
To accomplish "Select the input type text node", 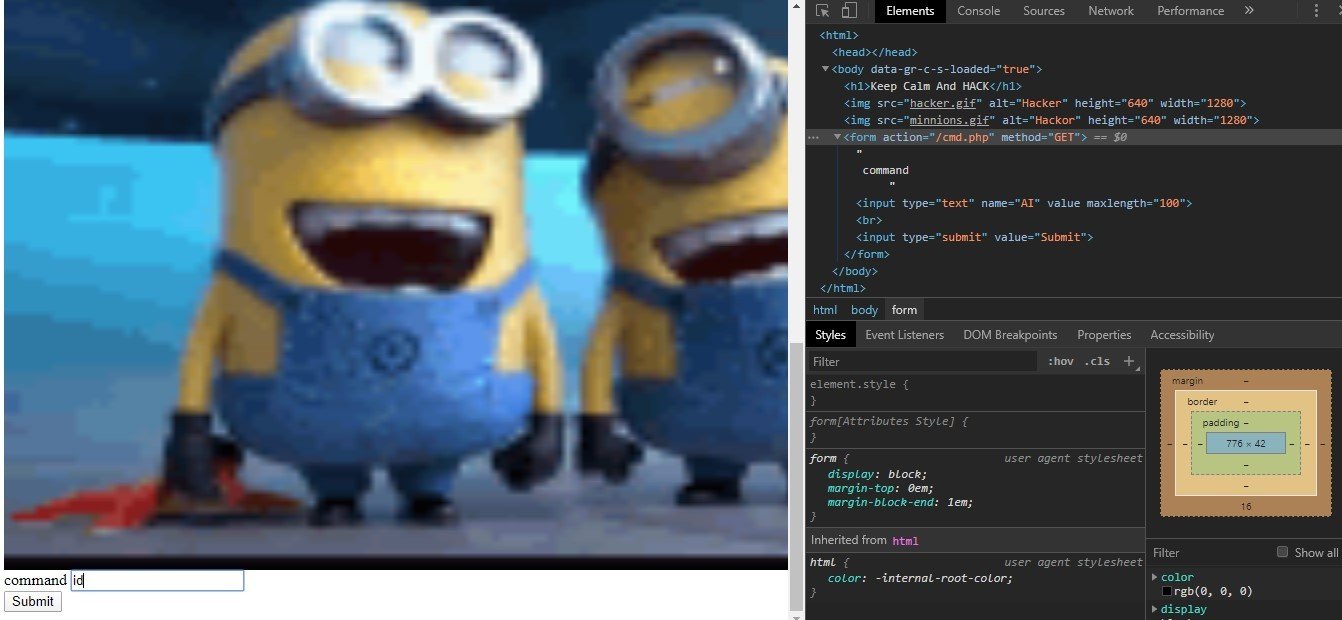I will [x=1024, y=203].
